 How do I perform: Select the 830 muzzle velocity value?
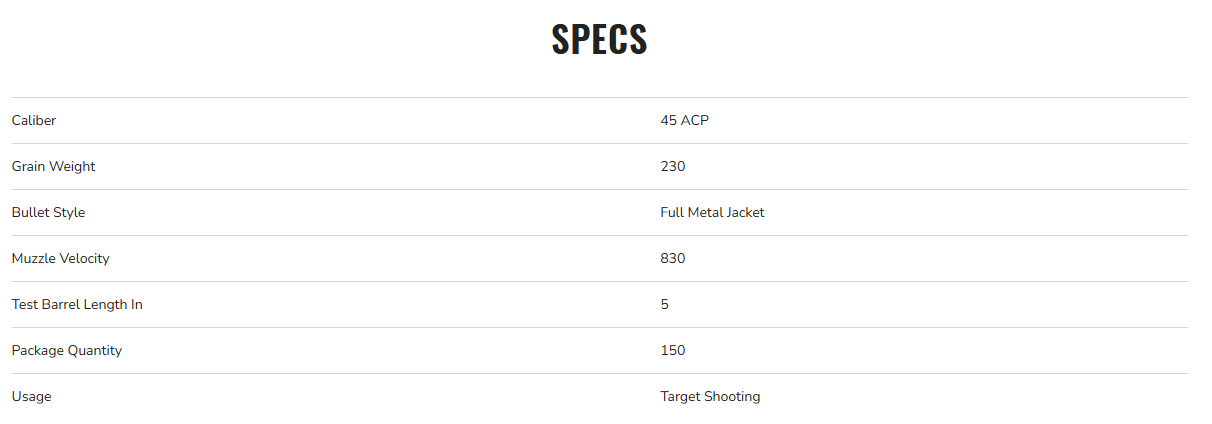tap(672, 259)
